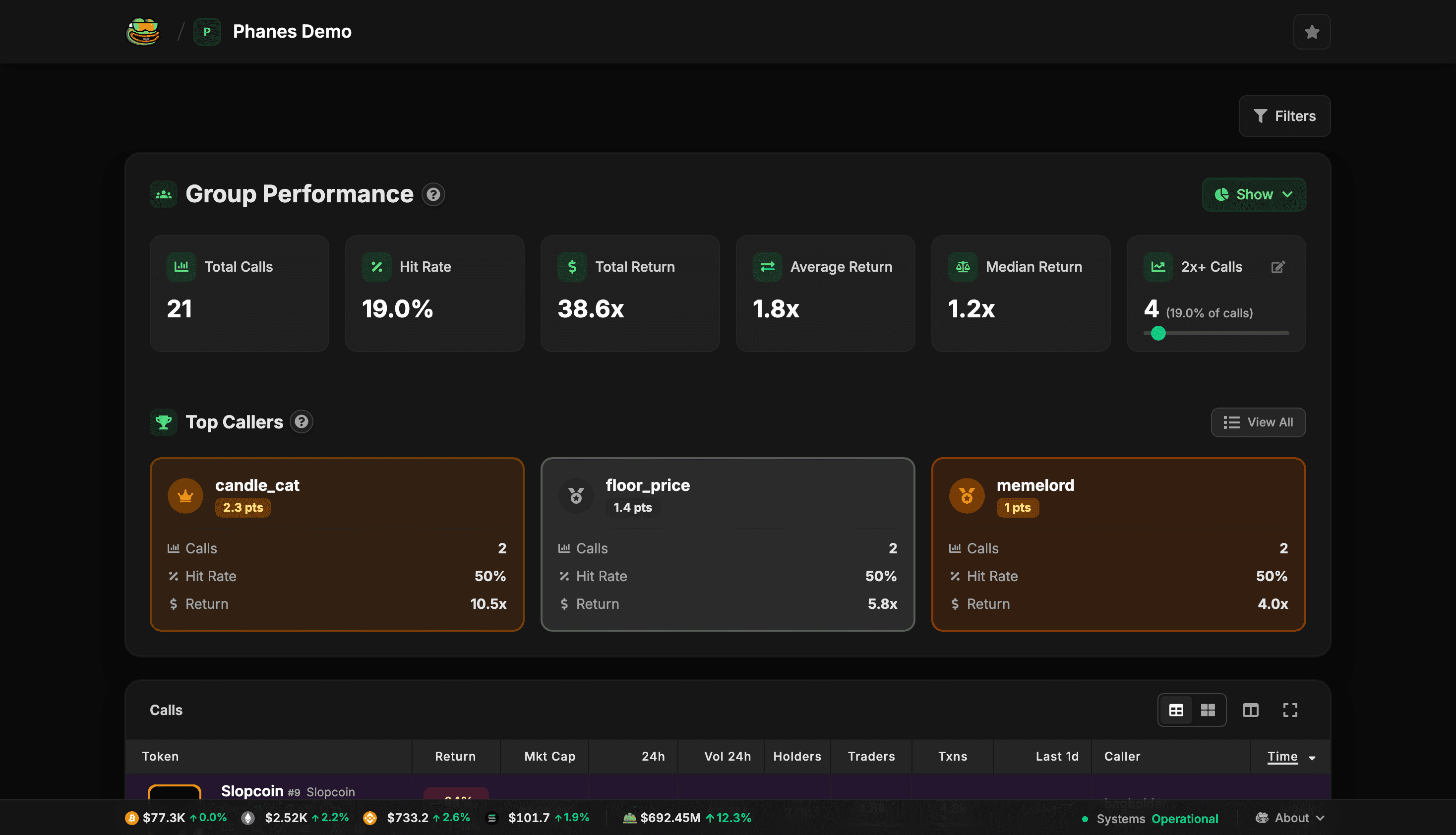This screenshot has height=835, width=1456.
Task: Switch to split column view
Action: pos(1250,710)
